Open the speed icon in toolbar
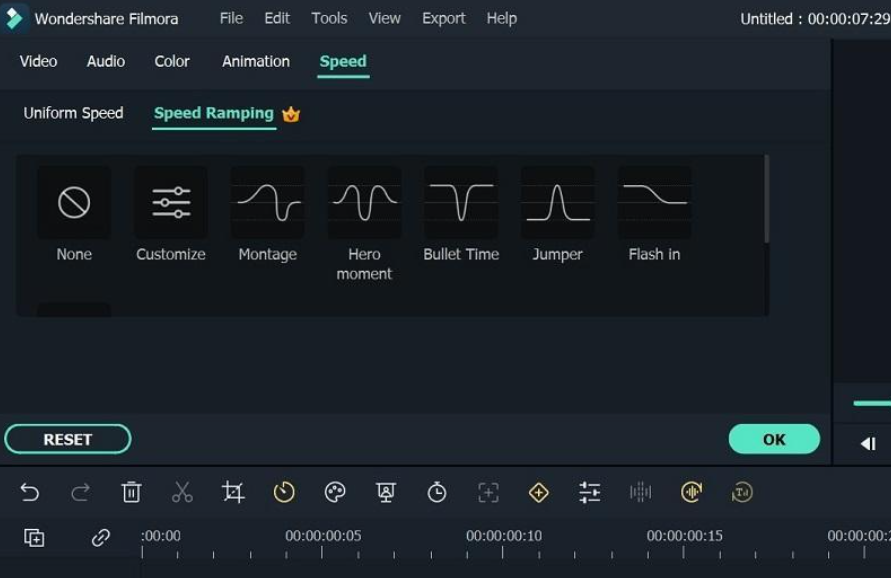The height and width of the screenshot is (578, 891). [x=284, y=492]
